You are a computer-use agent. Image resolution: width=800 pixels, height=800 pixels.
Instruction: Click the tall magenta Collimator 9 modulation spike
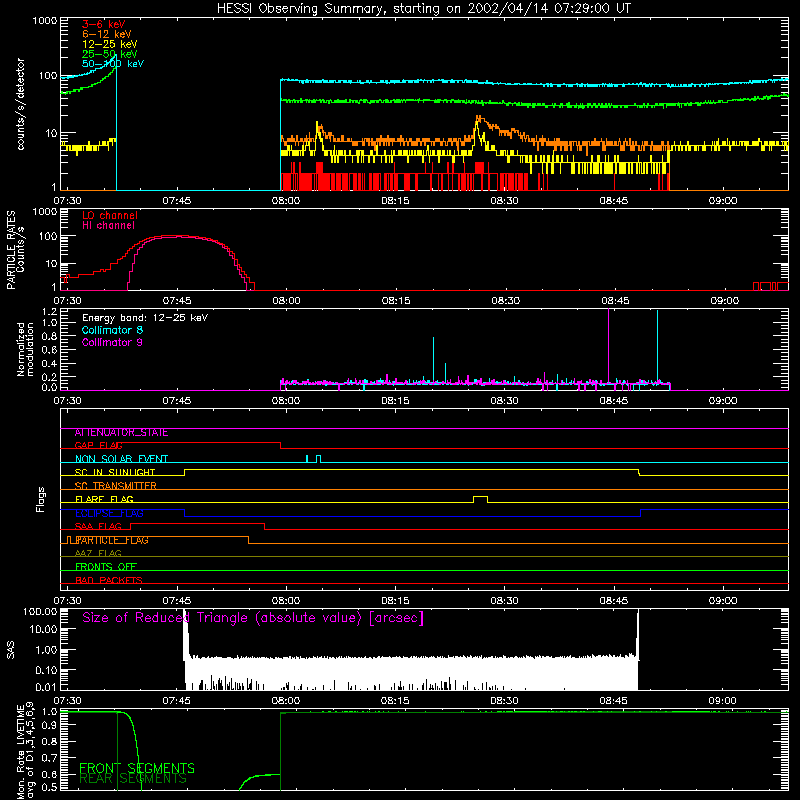tap(608, 346)
